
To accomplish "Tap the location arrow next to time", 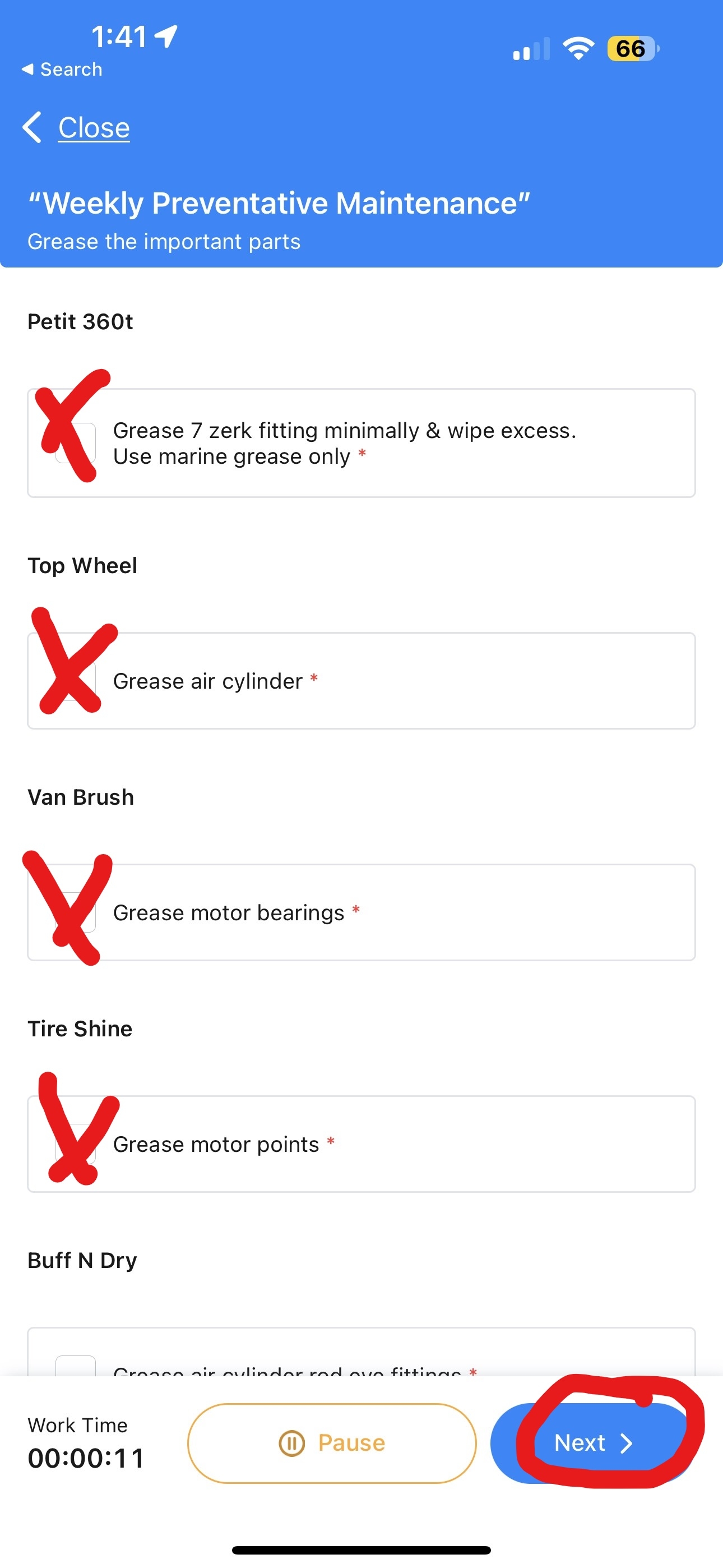I will point(166,36).
